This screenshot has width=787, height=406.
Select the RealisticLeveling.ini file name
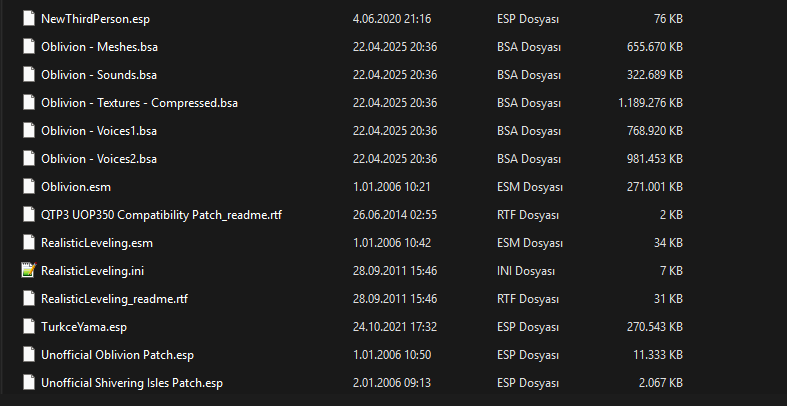[x=93, y=271]
